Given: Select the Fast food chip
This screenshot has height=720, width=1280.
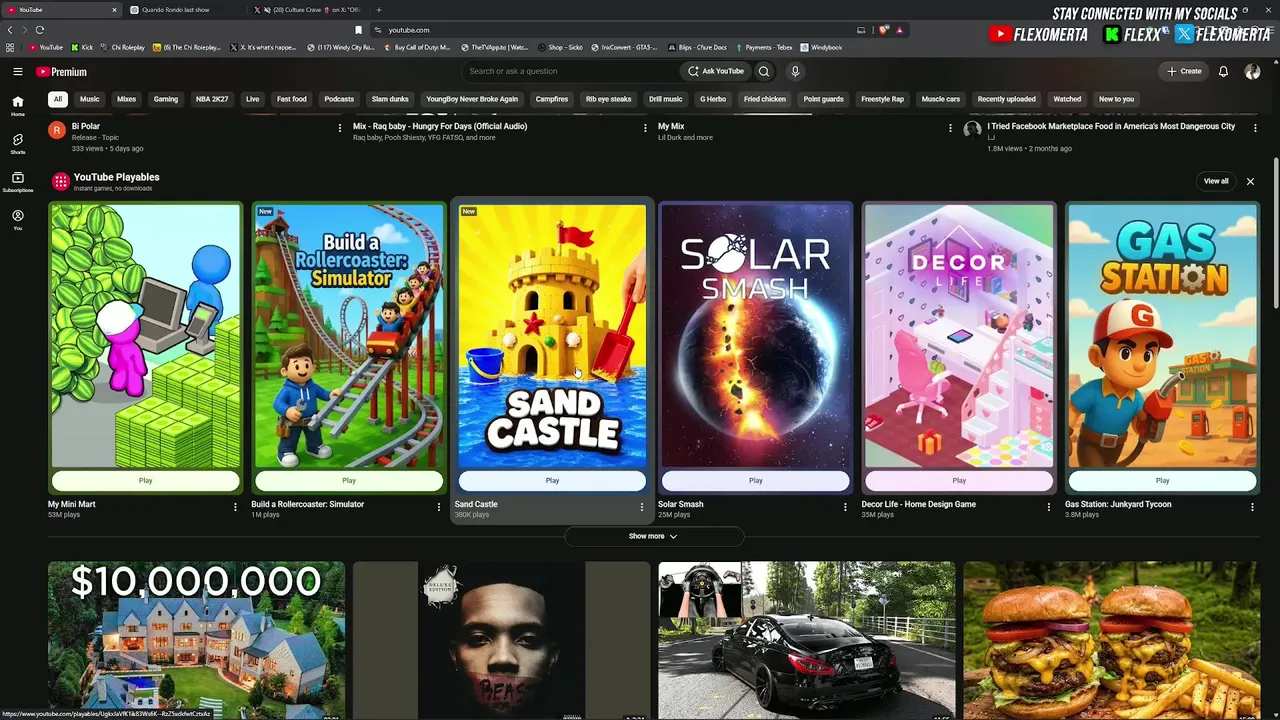Looking at the screenshot, I should [x=292, y=99].
